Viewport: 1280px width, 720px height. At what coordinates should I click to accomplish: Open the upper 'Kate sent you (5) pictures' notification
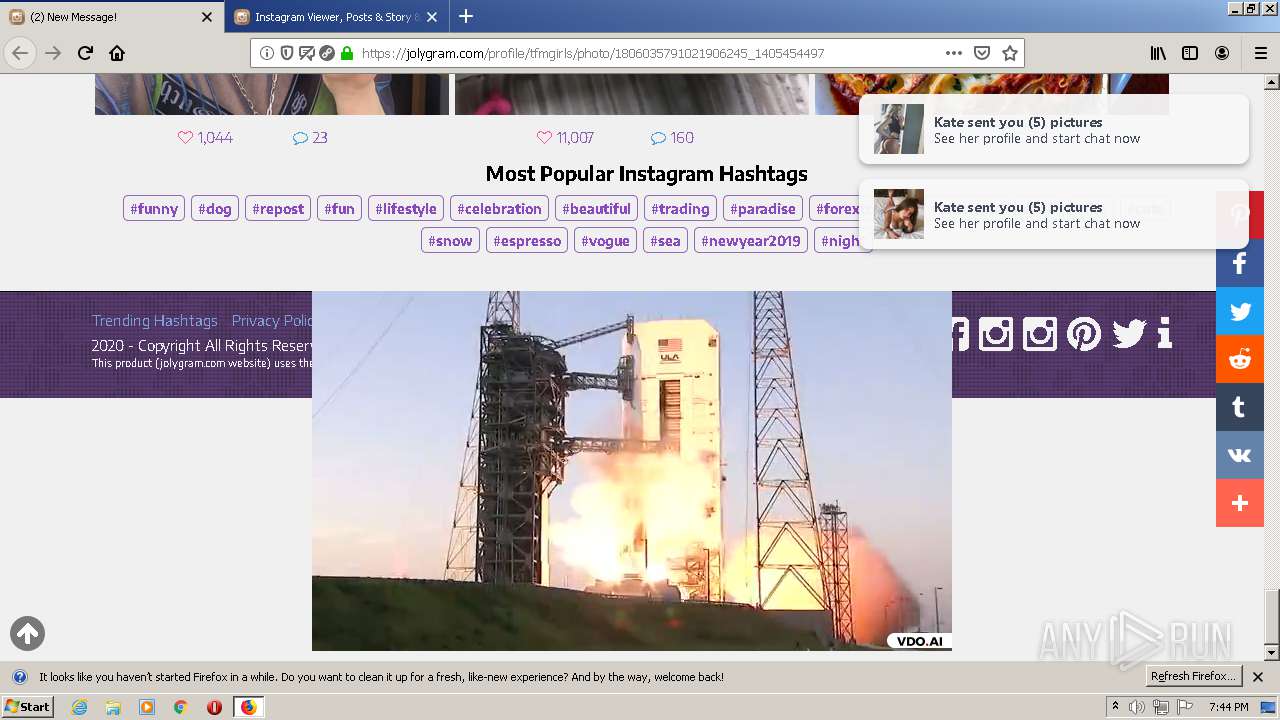click(x=1054, y=129)
